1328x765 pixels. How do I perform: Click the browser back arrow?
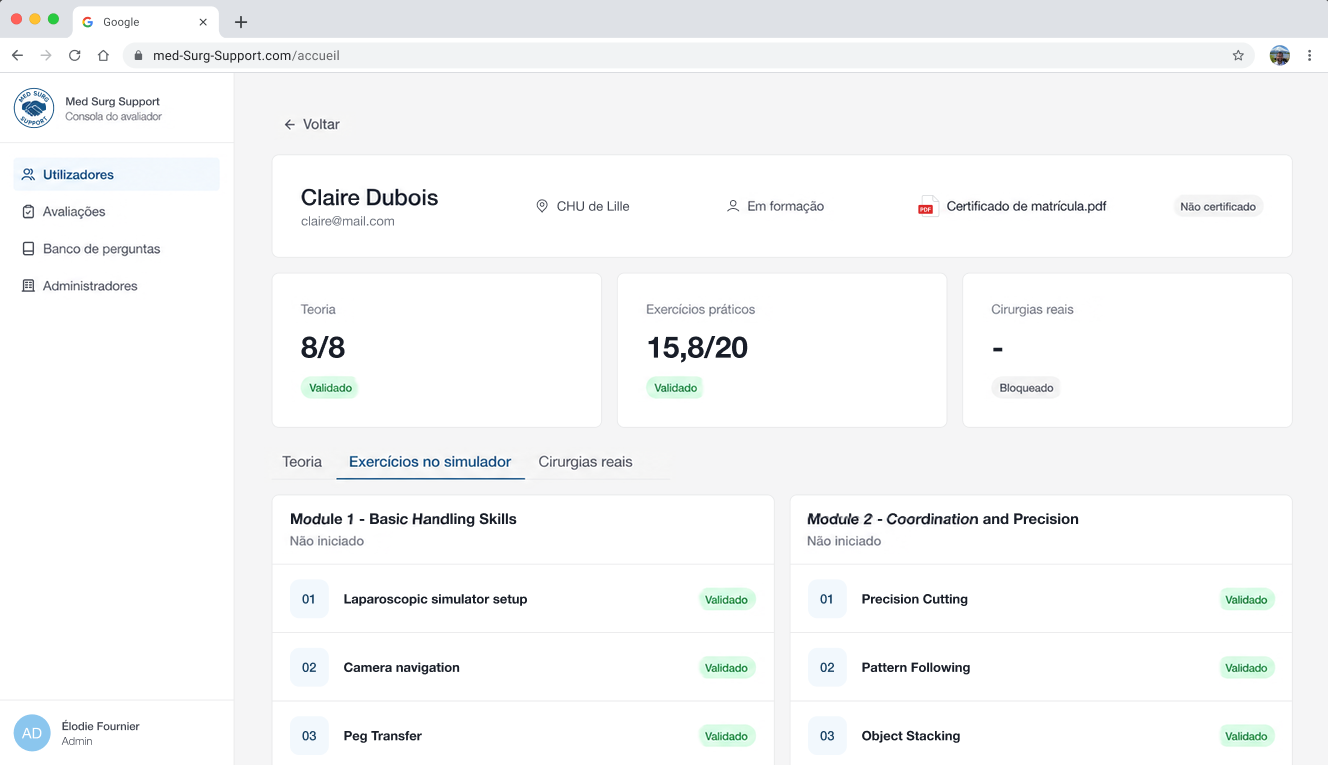point(17,56)
